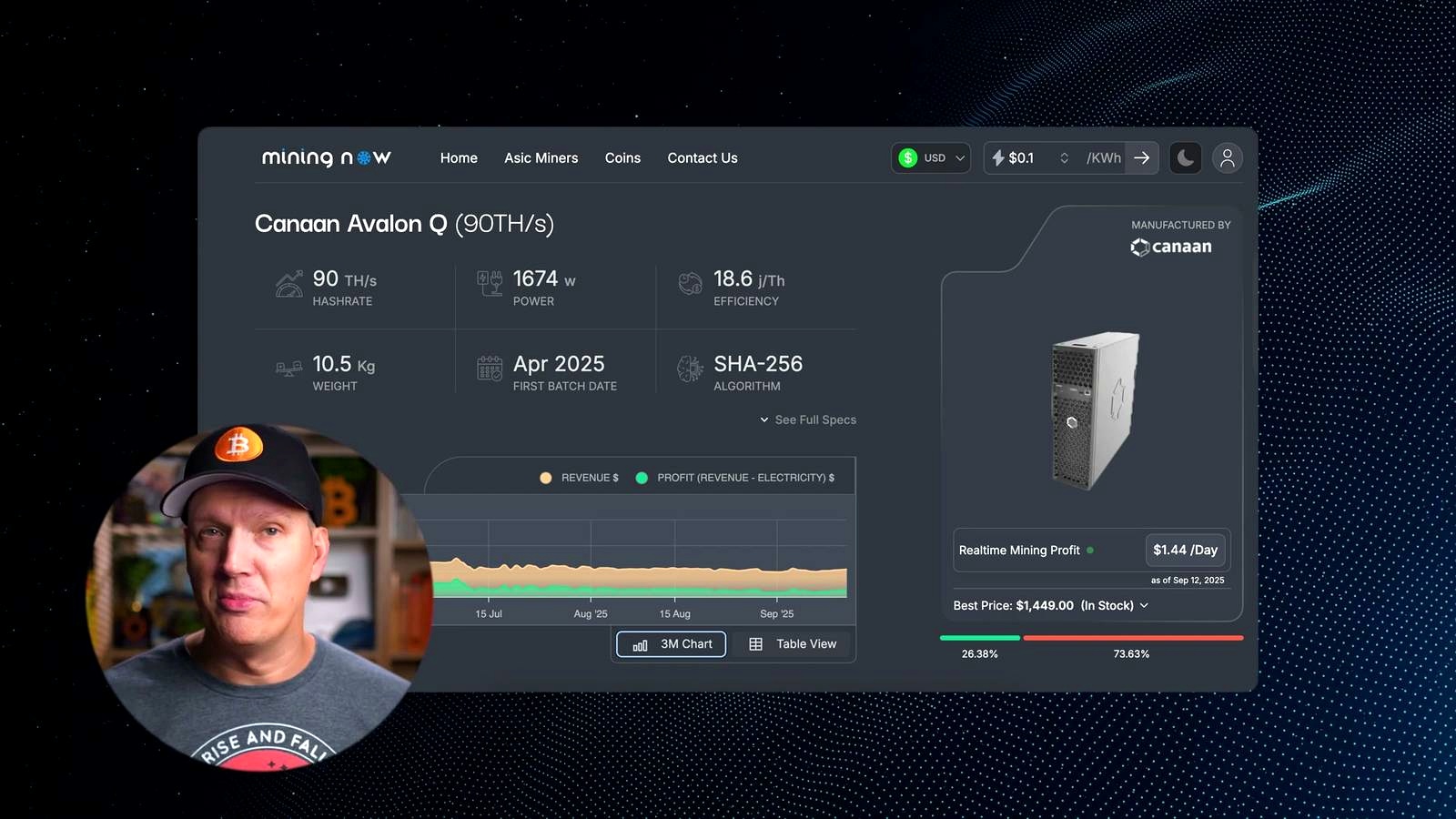Open the user account profile icon
The width and height of the screenshot is (1456, 819).
tap(1228, 158)
